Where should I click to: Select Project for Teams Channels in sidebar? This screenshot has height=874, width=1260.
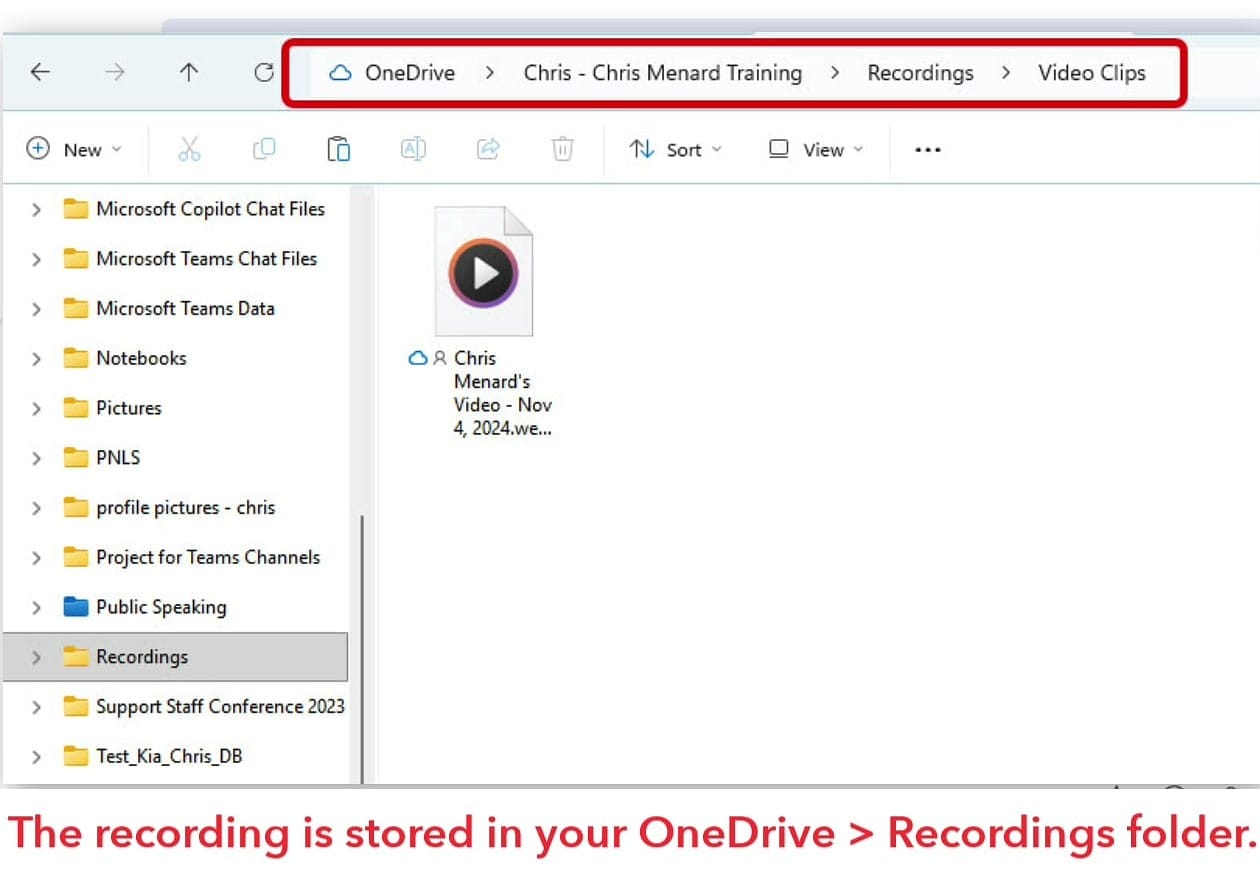(x=208, y=557)
